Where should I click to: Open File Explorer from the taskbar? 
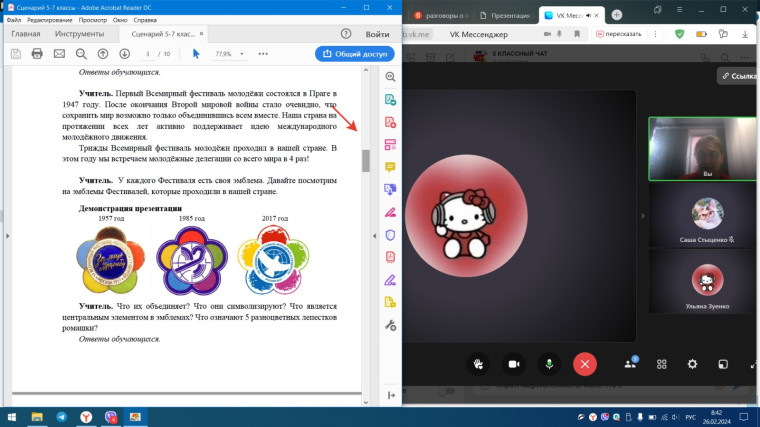[37, 417]
